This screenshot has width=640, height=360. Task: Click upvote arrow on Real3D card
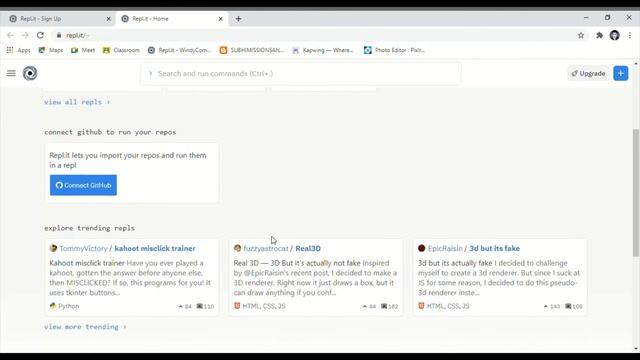(365, 306)
